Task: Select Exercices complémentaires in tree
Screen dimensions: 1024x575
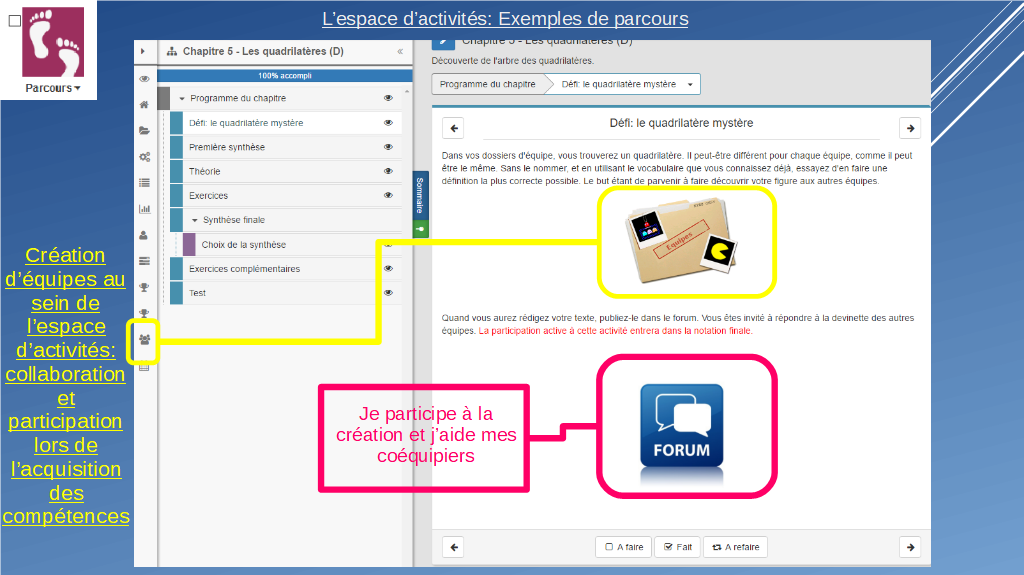Action: (244, 269)
